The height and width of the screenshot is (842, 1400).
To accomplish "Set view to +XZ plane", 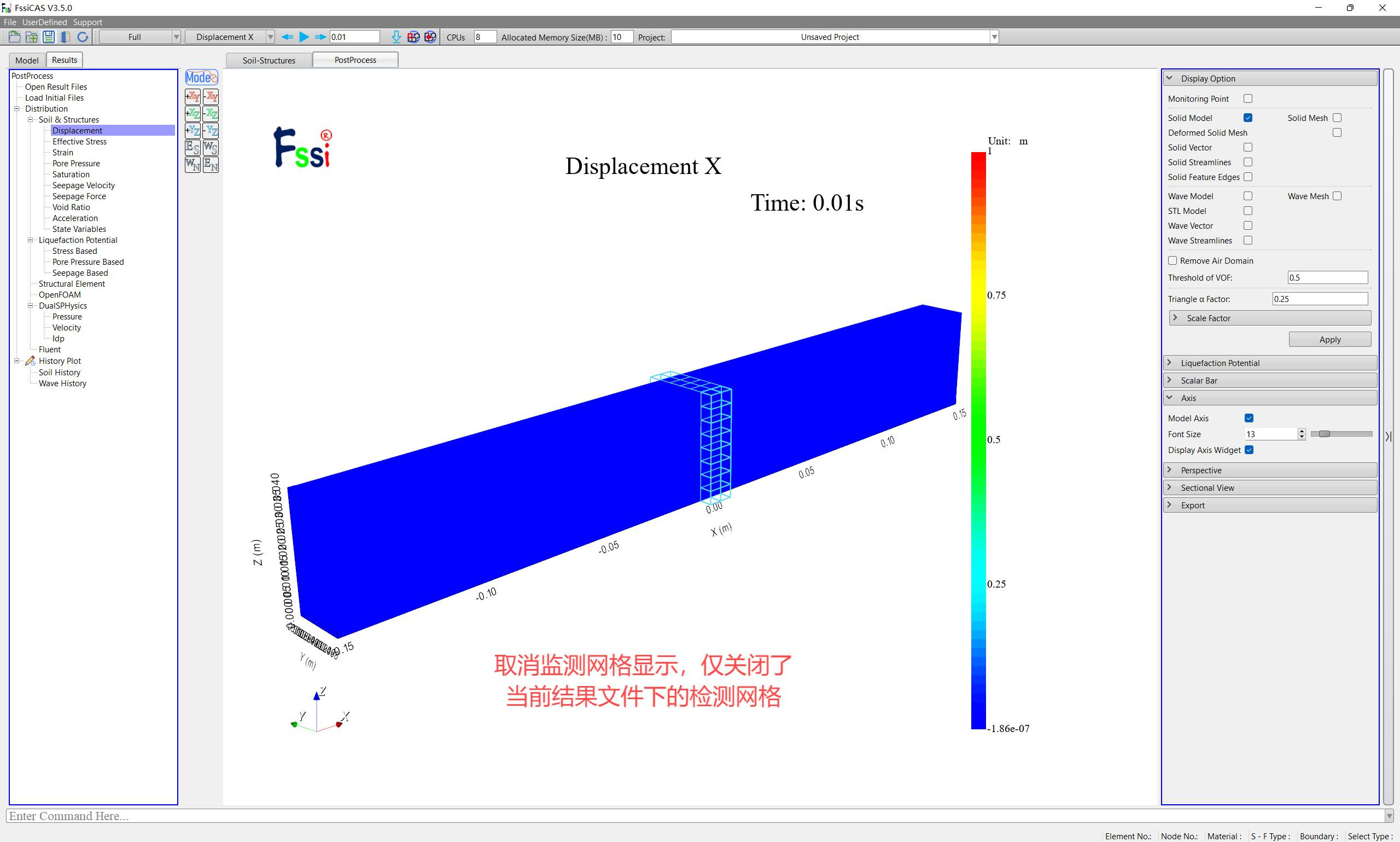I will 193,113.
